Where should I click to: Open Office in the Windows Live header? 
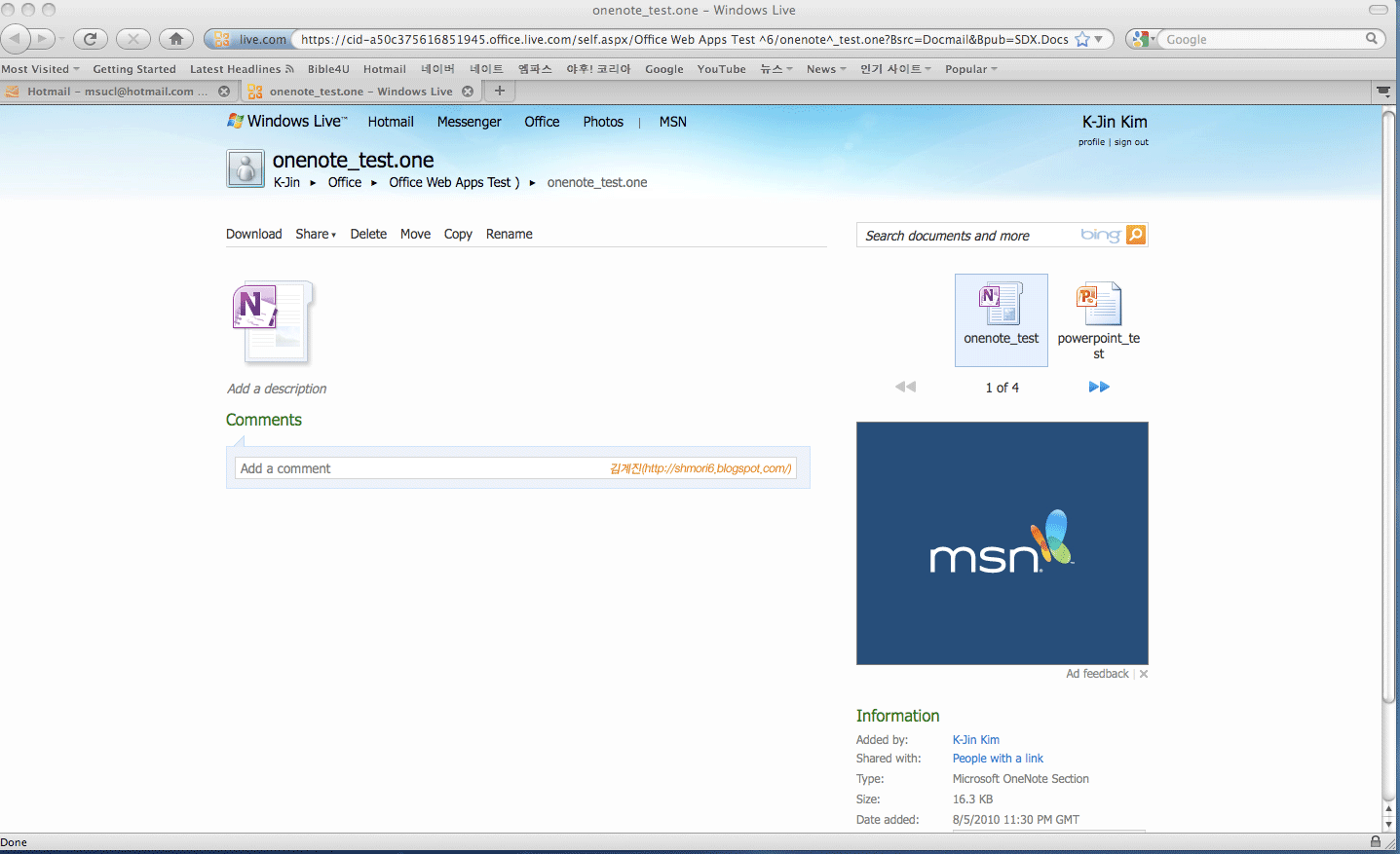542,122
